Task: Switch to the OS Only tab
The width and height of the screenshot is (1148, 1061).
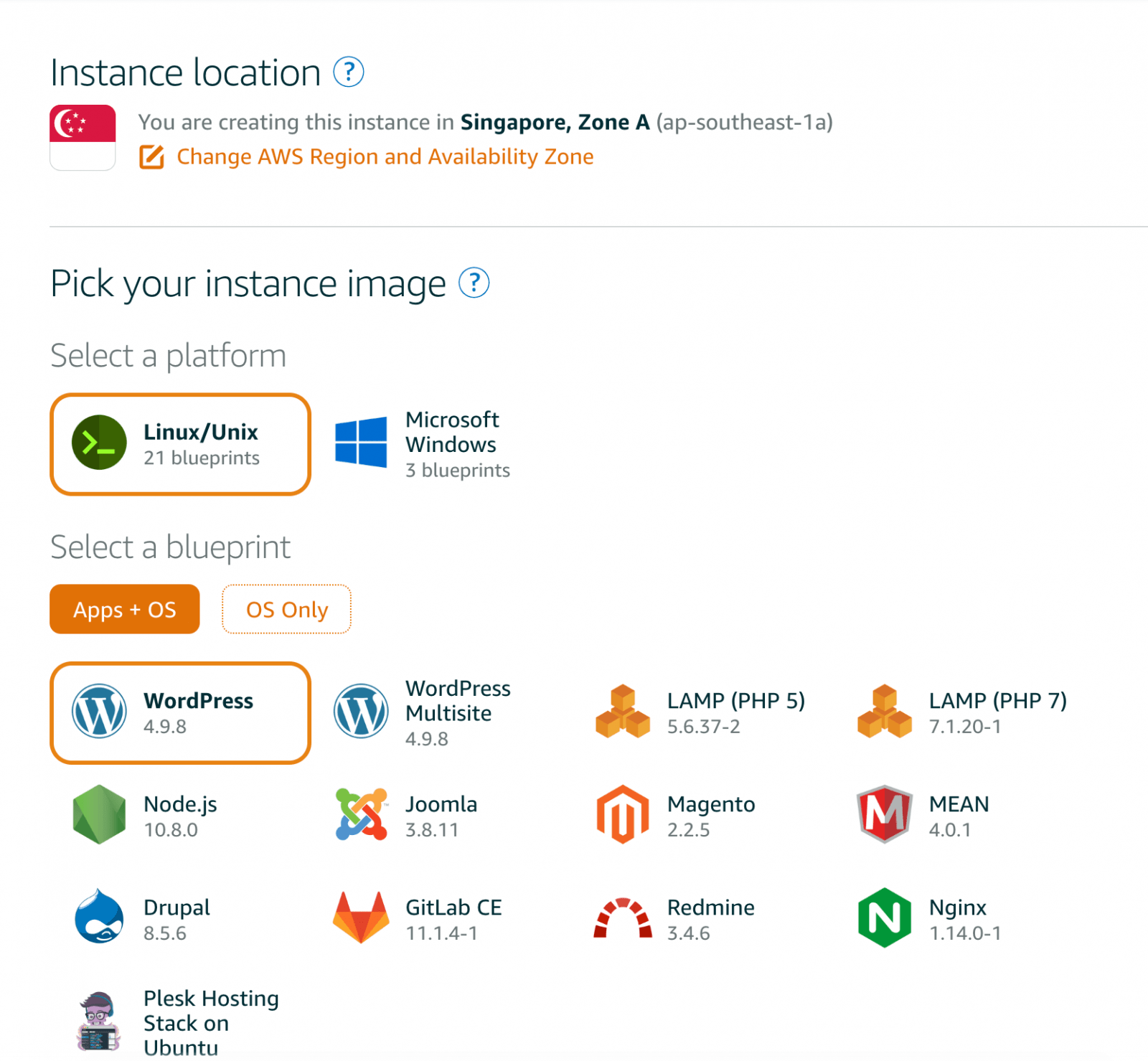Action: [286, 609]
